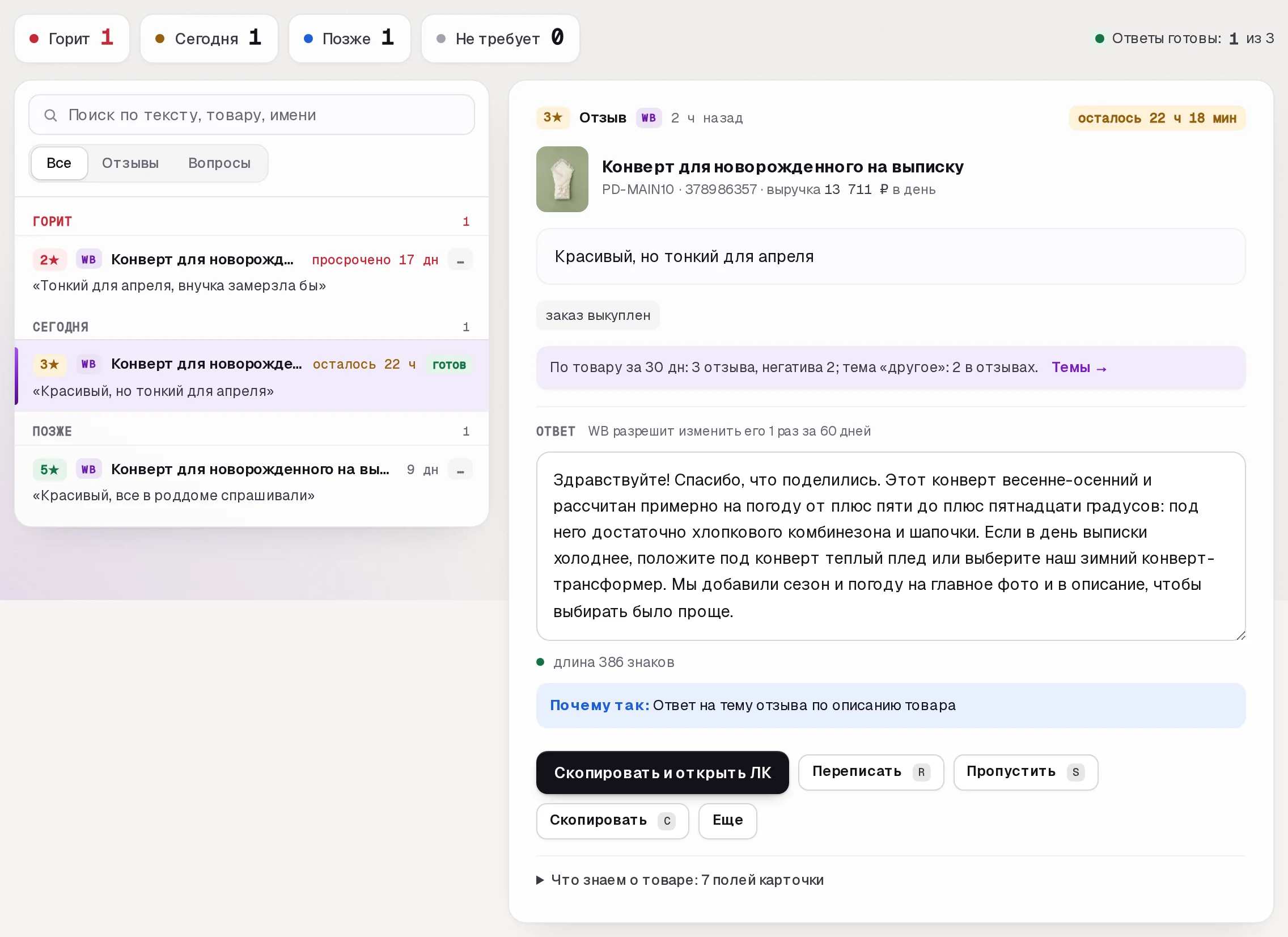Screen dimensions: 1288x937
Task: Click product title Конверт для новорожденного на выписку
Action: tap(782, 167)
